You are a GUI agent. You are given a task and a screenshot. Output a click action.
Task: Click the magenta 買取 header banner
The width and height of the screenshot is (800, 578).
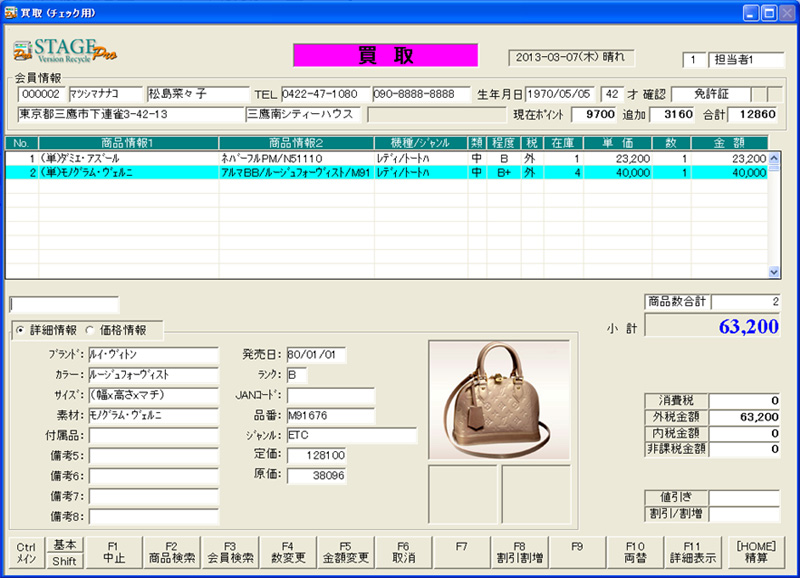[x=385, y=56]
